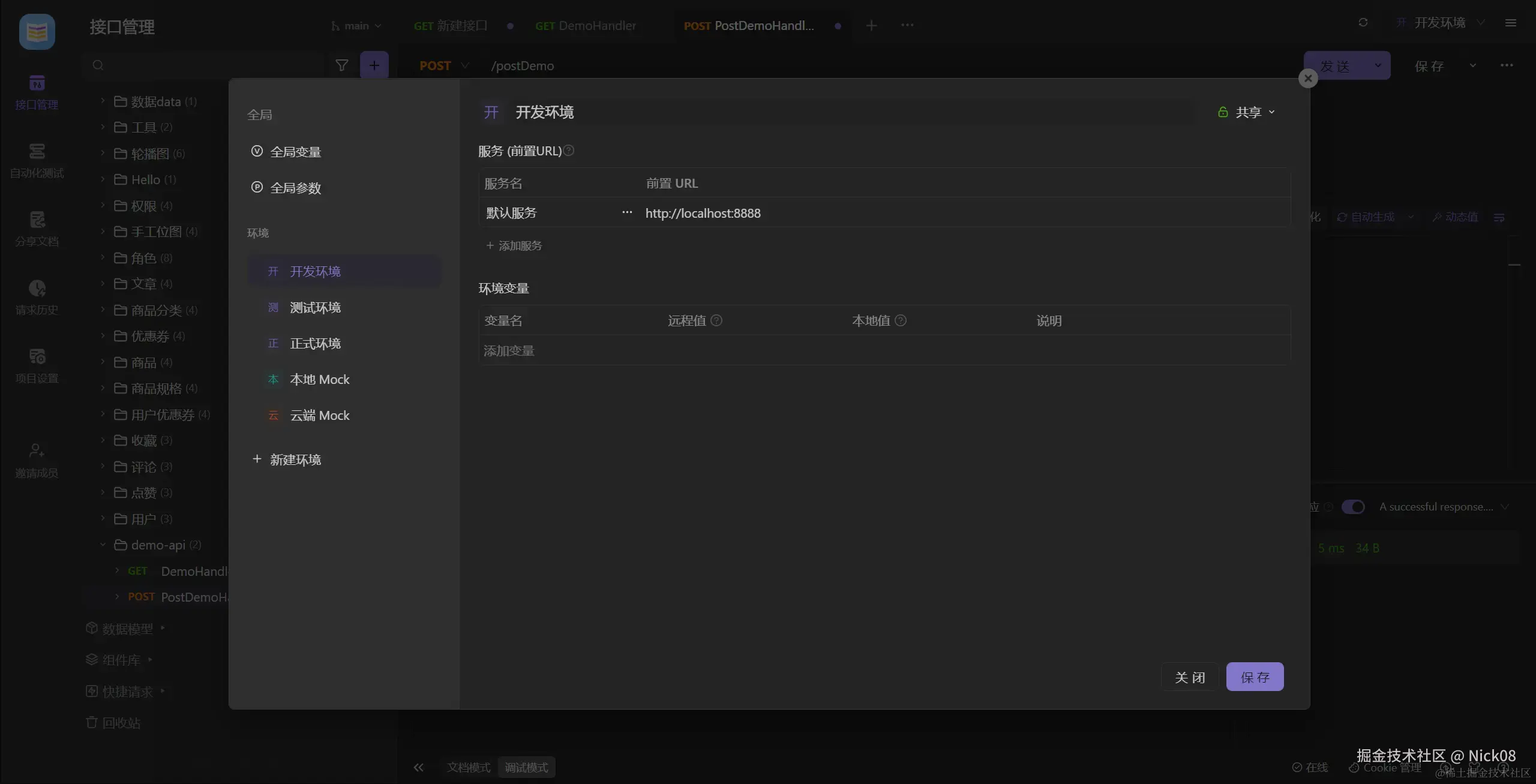Screen dimensions: 1536x784
Task: Open 默认服务 three-dot options
Action: (x=627, y=212)
